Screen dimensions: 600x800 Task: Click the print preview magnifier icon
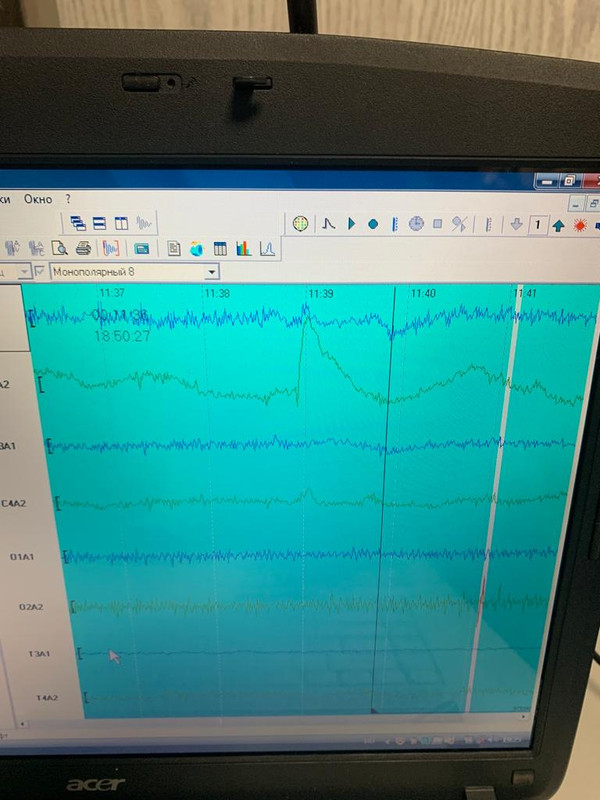[60, 248]
